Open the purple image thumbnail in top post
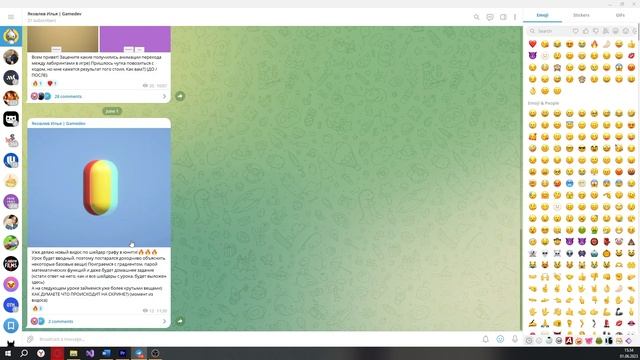The height and width of the screenshot is (360, 640). (x=135, y=39)
